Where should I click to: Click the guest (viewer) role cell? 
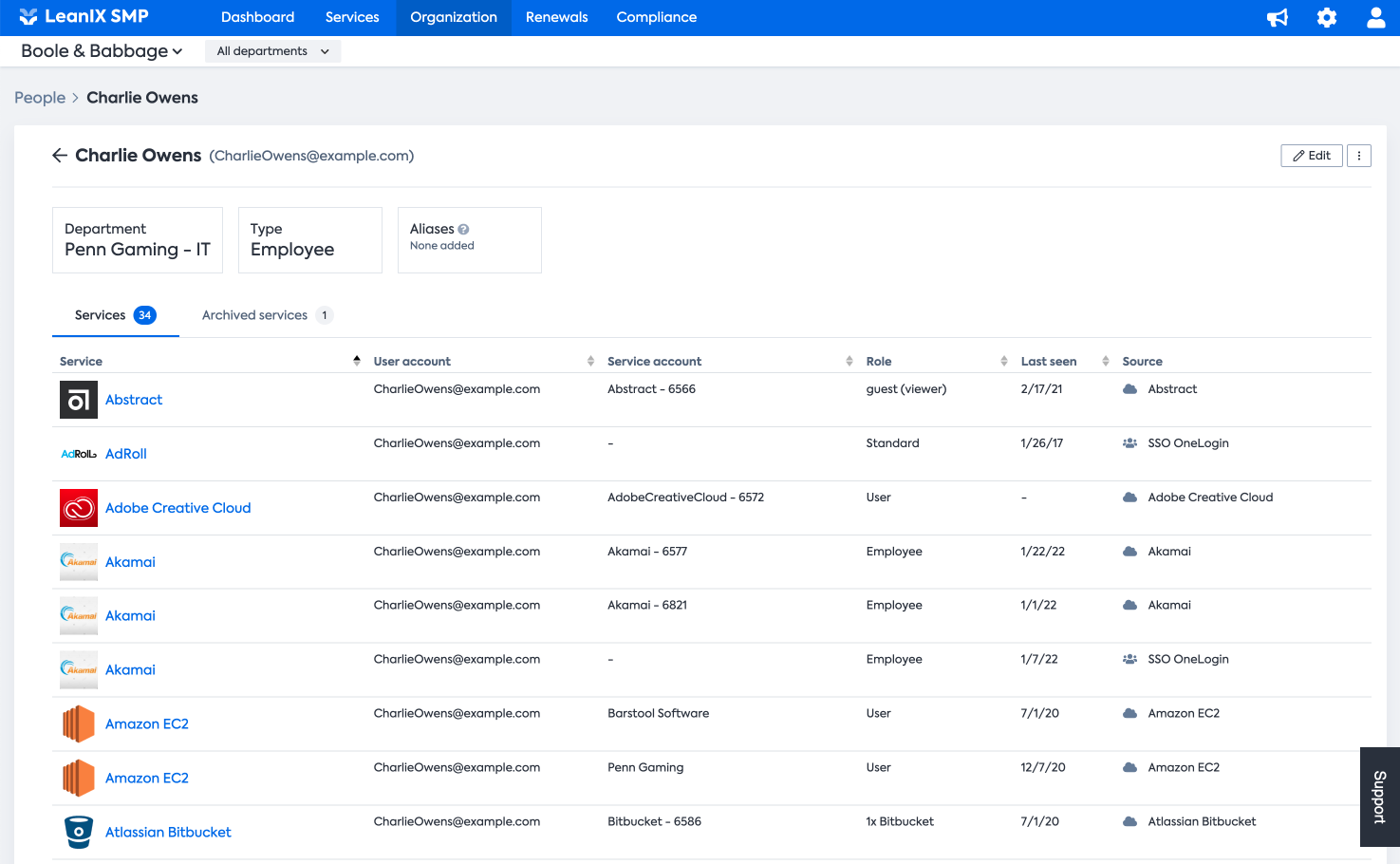pyautogui.click(x=906, y=389)
